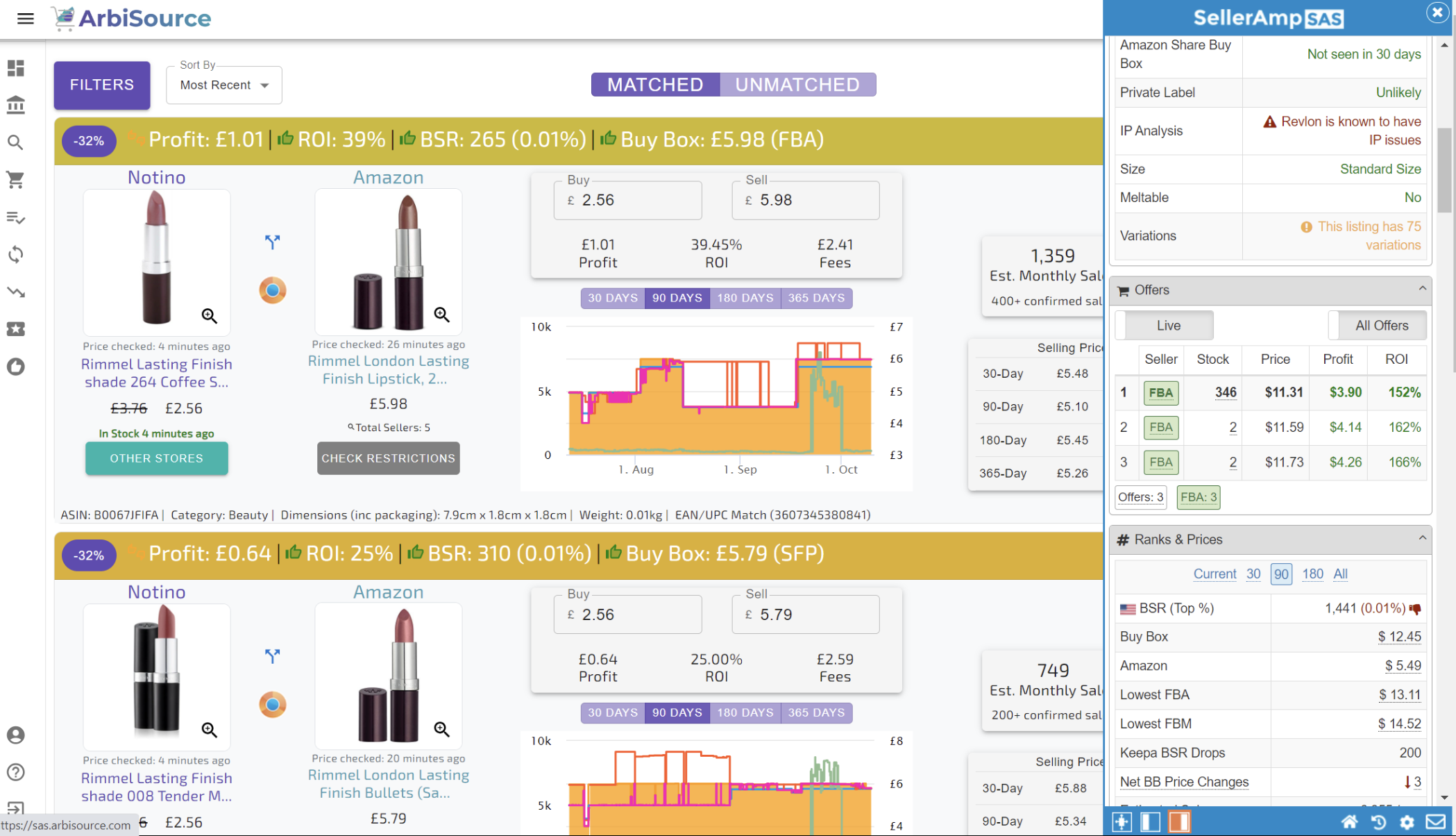Viewport: 1456px width, 836px height.
Task: Click Net BB Price Changes label
Action: coord(1184,782)
